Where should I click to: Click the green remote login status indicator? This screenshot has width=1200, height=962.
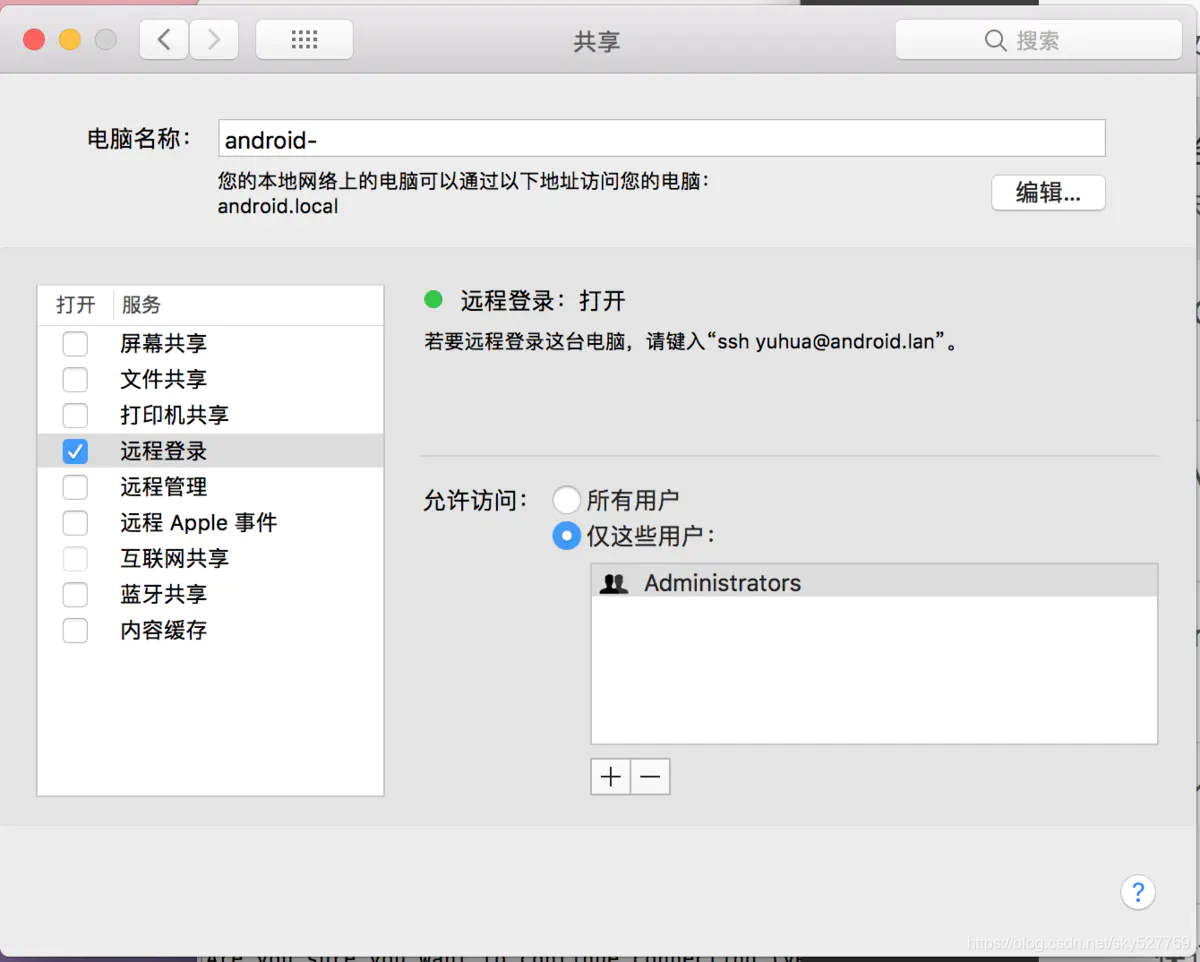tap(433, 299)
